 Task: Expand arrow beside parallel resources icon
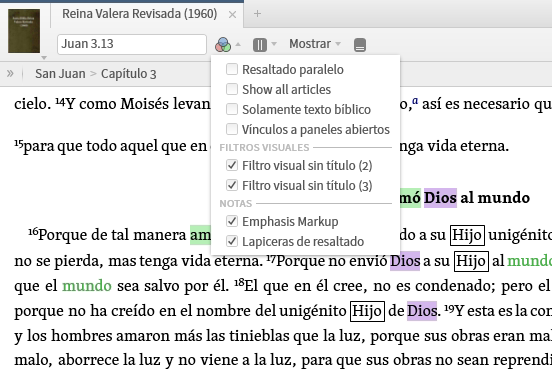coord(274,44)
